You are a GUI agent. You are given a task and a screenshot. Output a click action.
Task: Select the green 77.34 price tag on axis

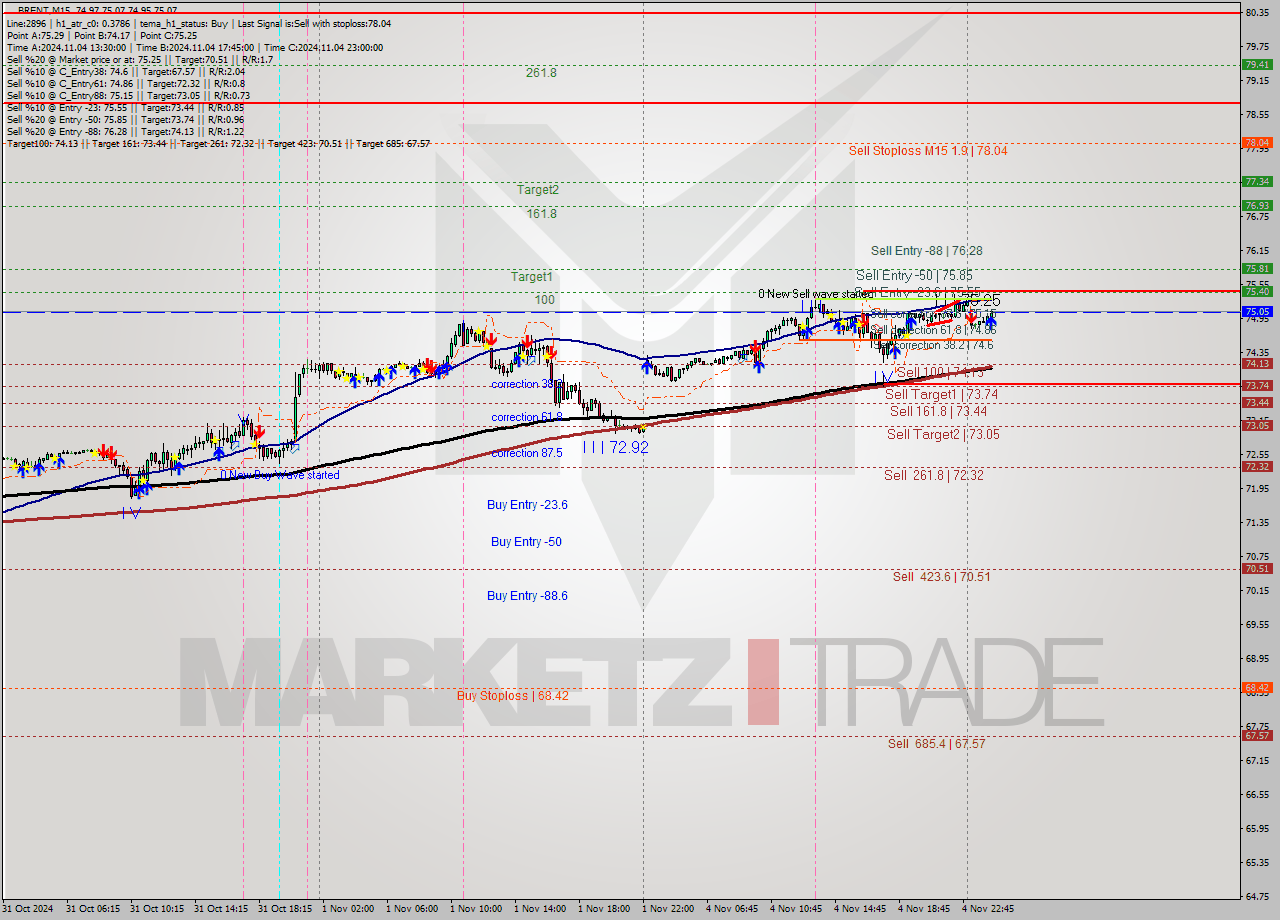pos(1256,181)
